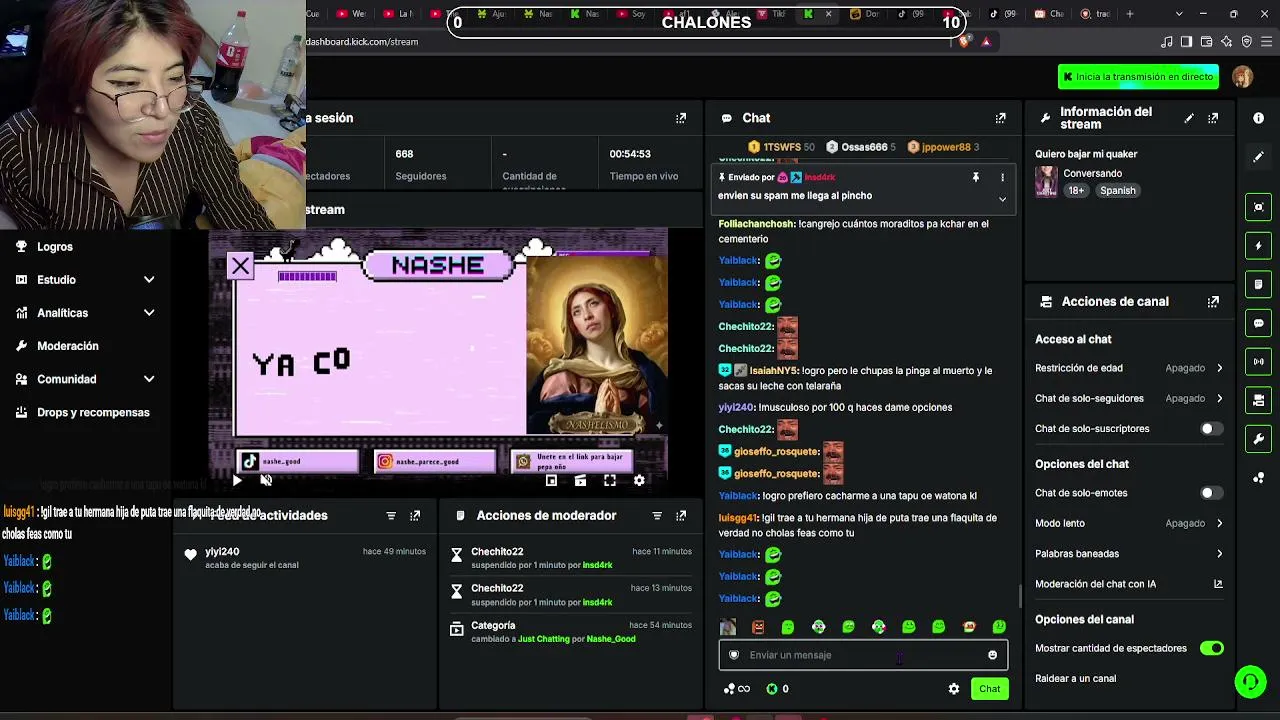
Task: Toggle the broadcast signal widget in sidebar
Action: (1258, 362)
